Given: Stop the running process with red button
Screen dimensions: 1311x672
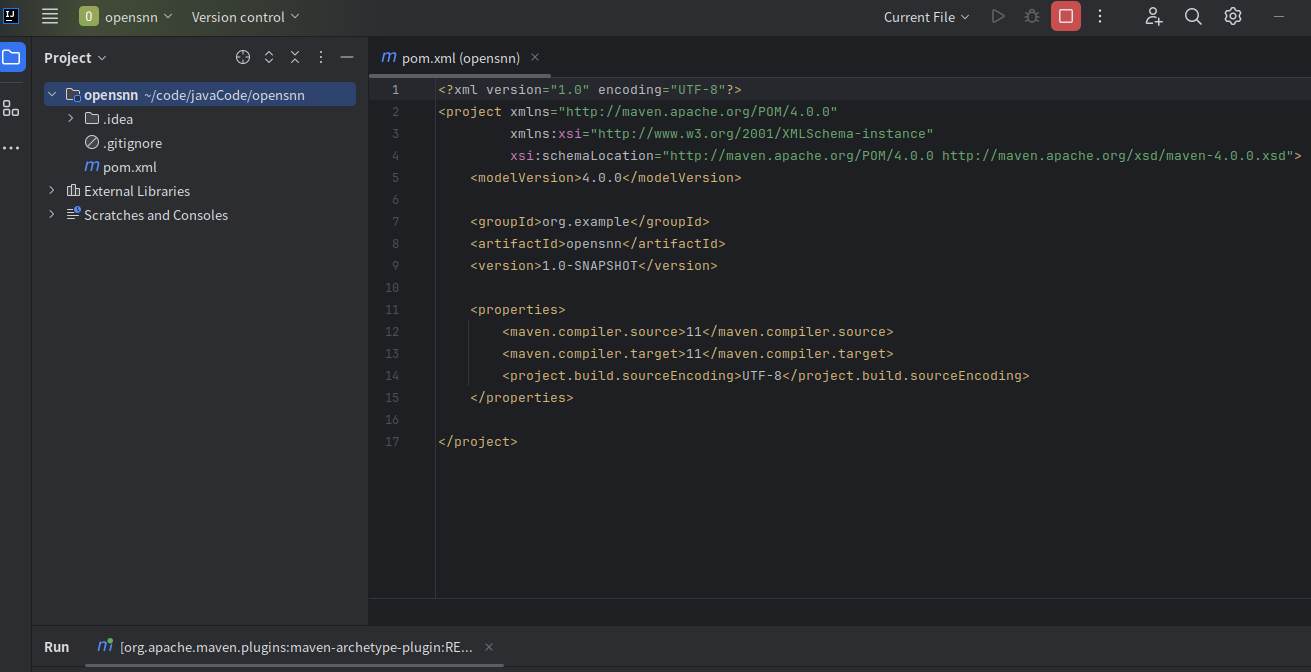Looking at the screenshot, I should pos(1066,16).
